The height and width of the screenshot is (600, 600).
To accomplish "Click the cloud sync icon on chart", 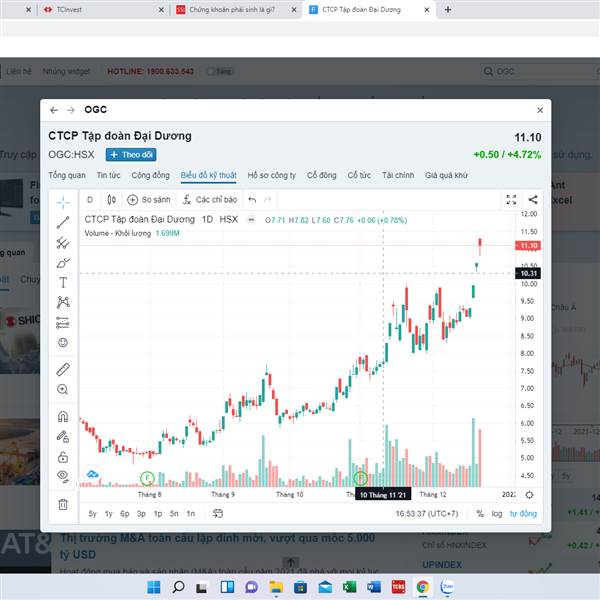I will (93, 474).
